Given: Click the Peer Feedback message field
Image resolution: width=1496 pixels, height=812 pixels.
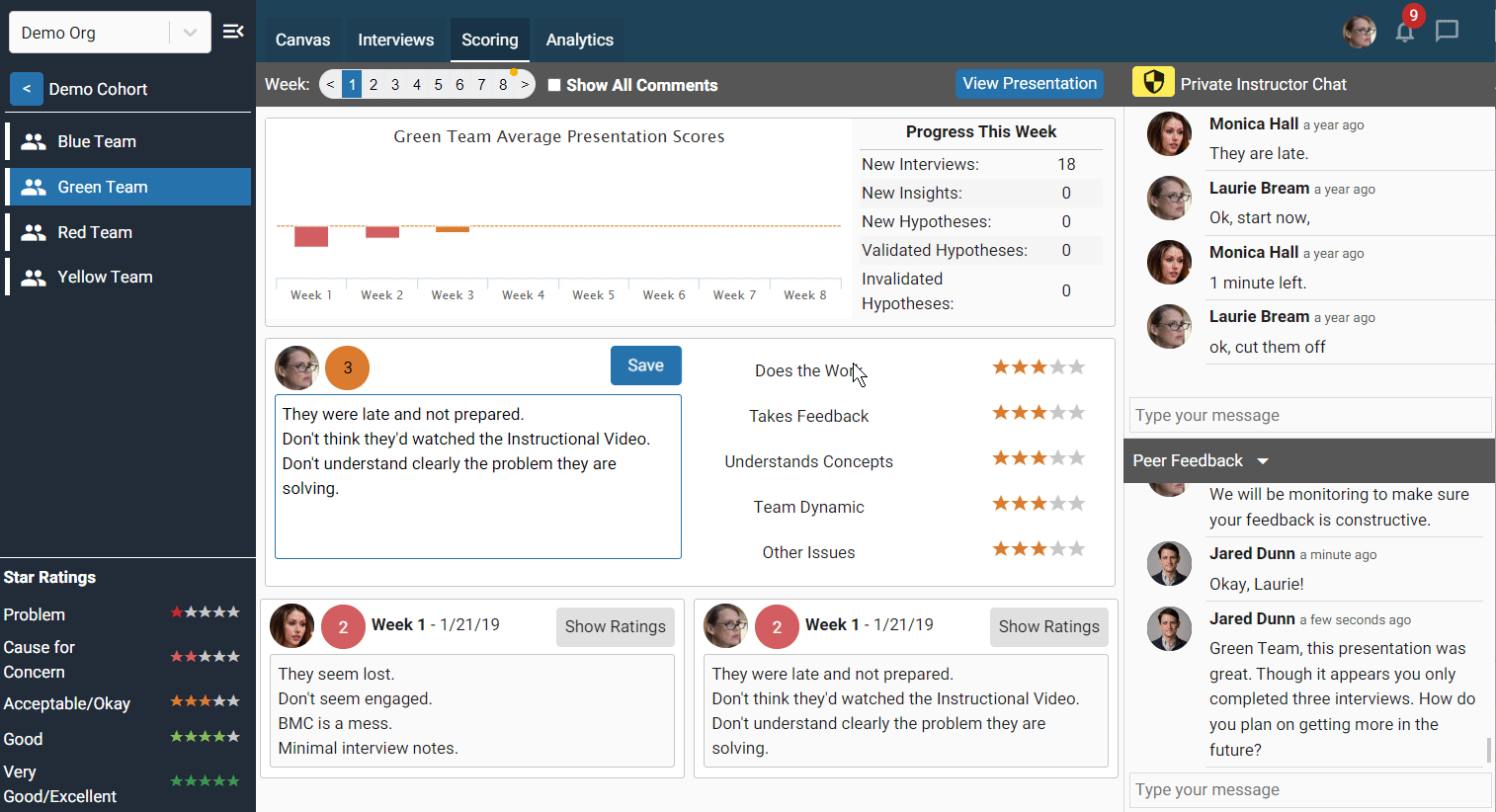Looking at the screenshot, I should pyautogui.click(x=1309, y=789).
